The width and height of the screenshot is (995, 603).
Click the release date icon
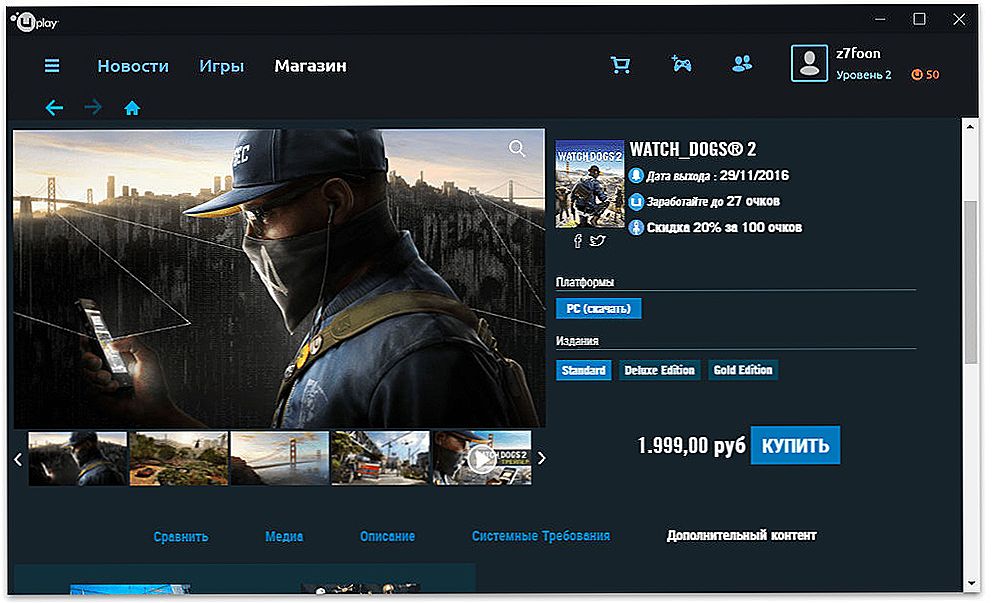[636, 176]
